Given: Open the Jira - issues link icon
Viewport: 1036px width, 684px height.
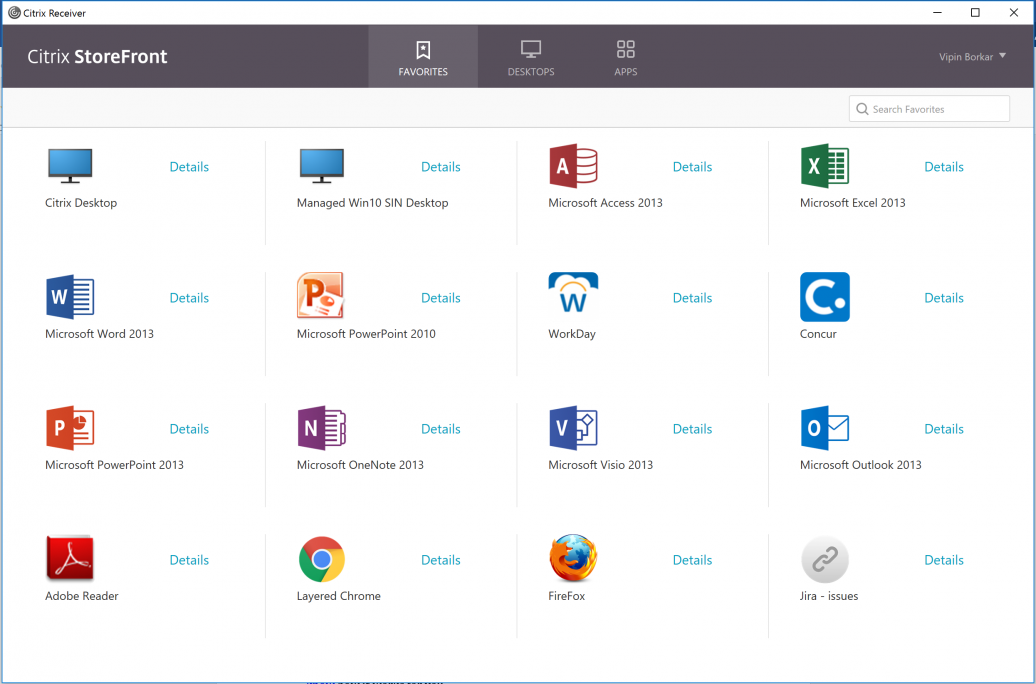Looking at the screenshot, I should pos(825,559).
